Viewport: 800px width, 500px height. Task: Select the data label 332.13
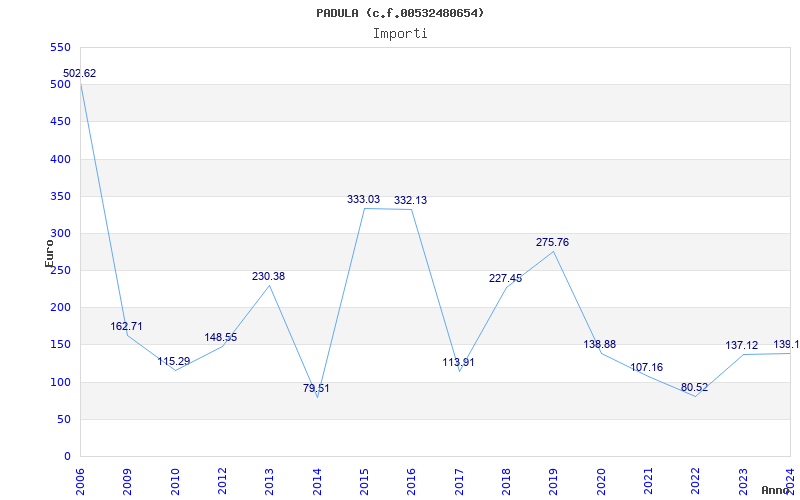click(x=410, y=201)
